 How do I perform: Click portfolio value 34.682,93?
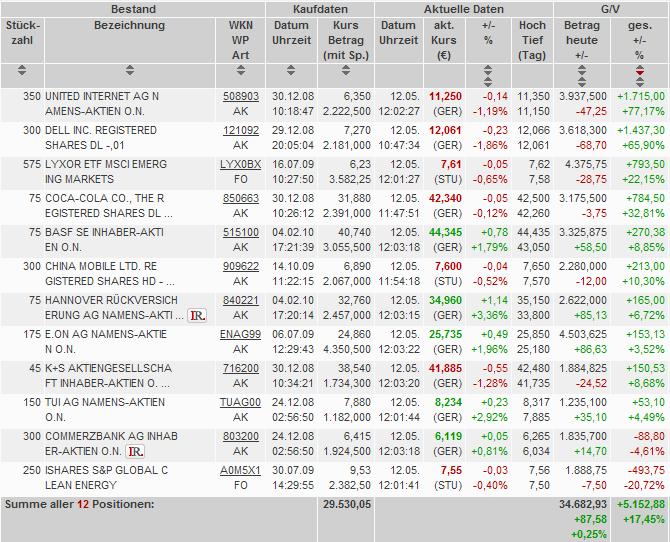pos(583,504)
